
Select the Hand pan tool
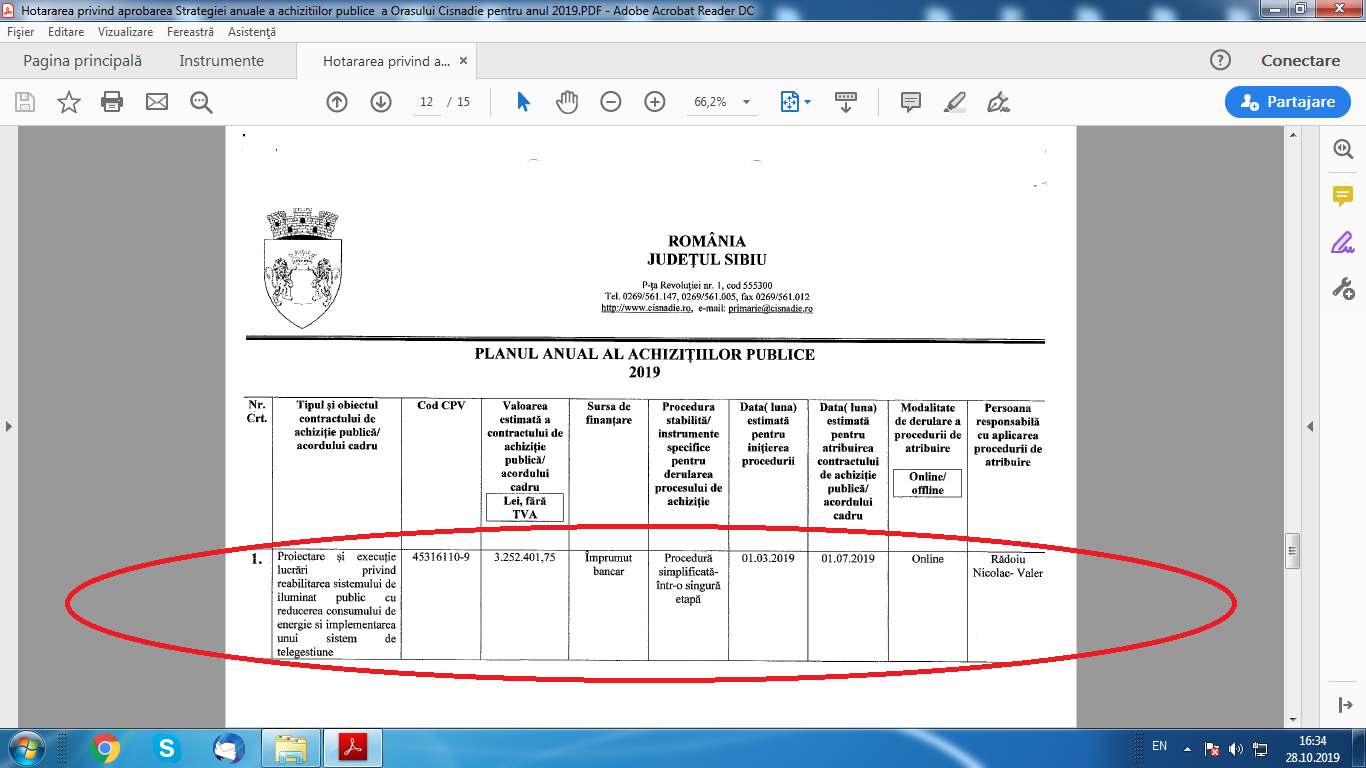coord(567,102)
